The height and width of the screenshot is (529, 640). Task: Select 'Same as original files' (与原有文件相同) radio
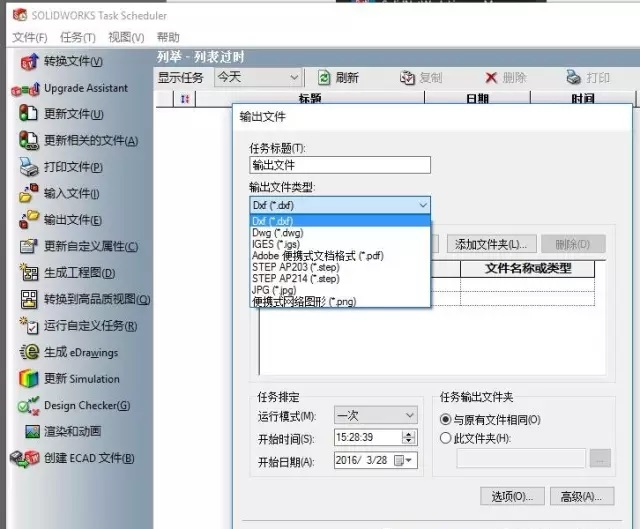pyautogui.click(x=445, y=419)
